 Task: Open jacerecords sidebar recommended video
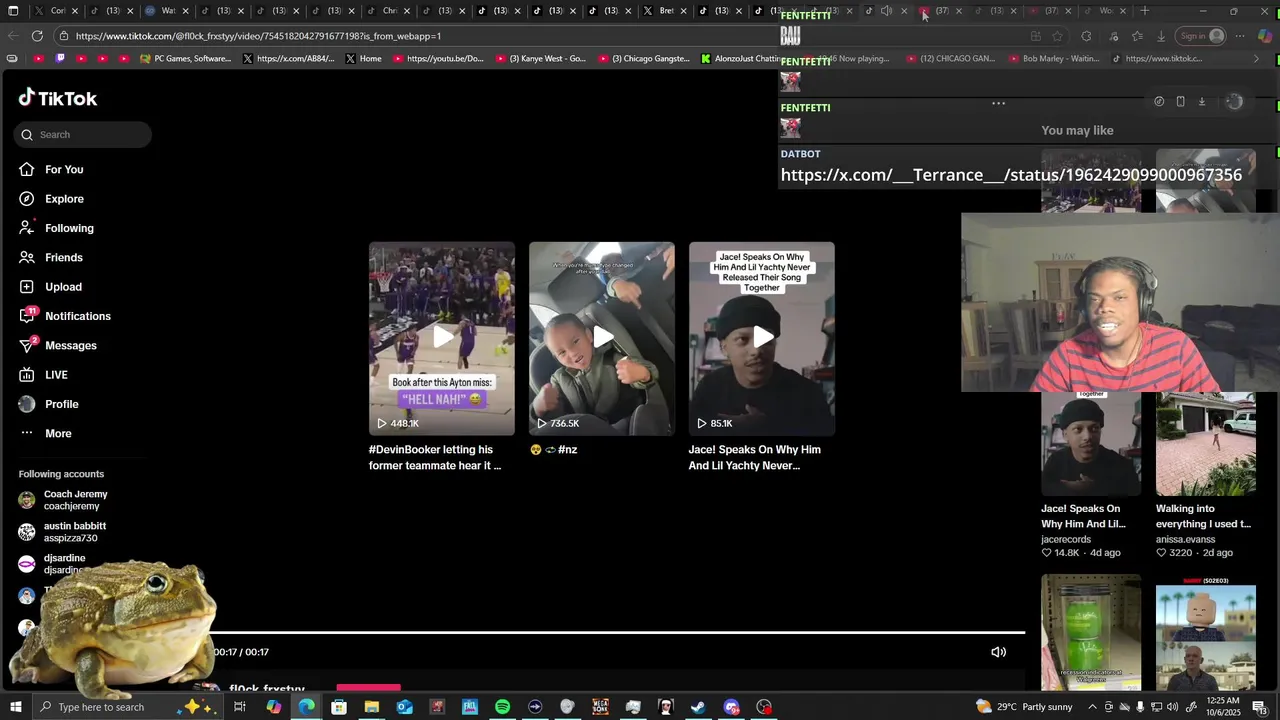point(1091,444)
